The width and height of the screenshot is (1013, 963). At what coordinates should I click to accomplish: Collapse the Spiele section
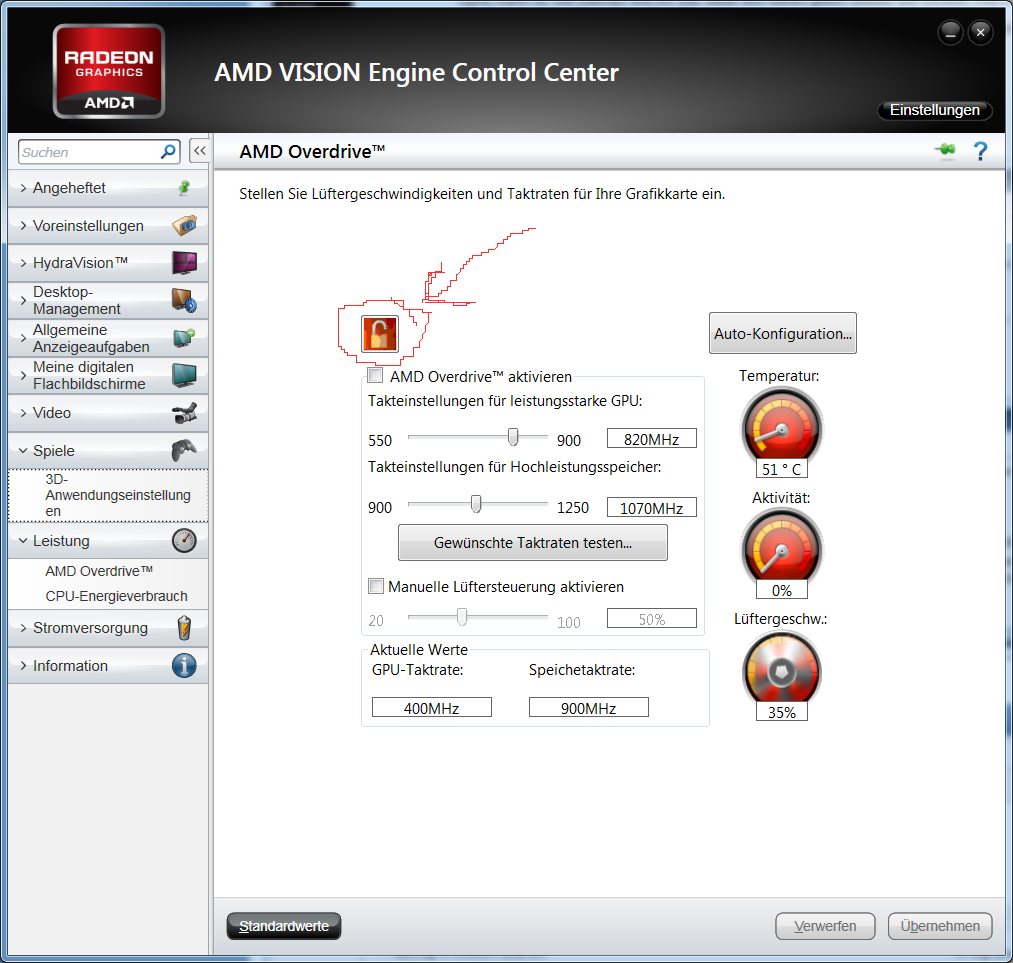tap(23, 450)
